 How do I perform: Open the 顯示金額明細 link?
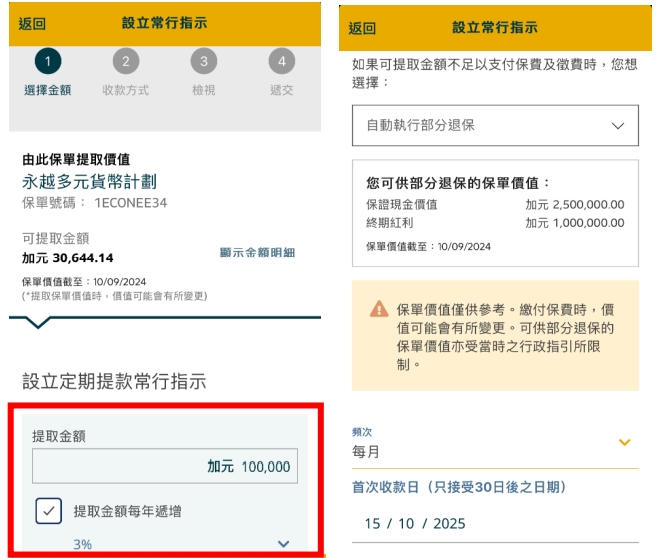[258, 252]
